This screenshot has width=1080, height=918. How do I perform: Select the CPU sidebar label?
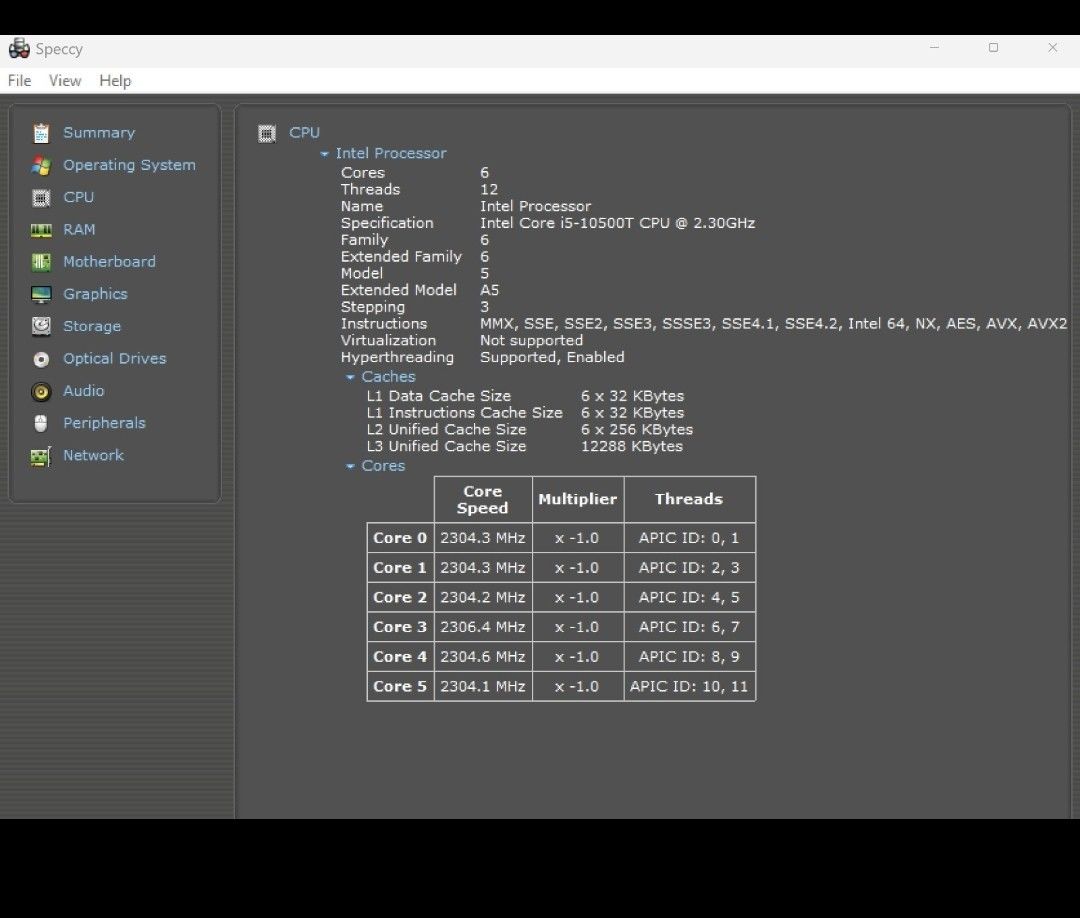pyautogui.click(x=79, y=197)
